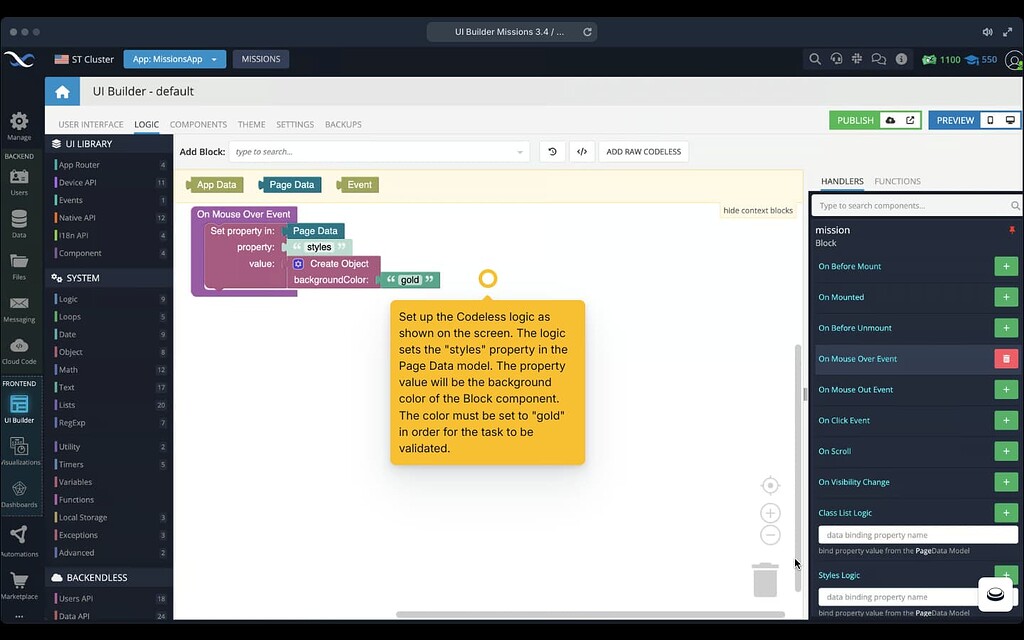Click the Backendless logo icon
The width and height of the screenshot is (1024, 640).
(x=19, y=59)
